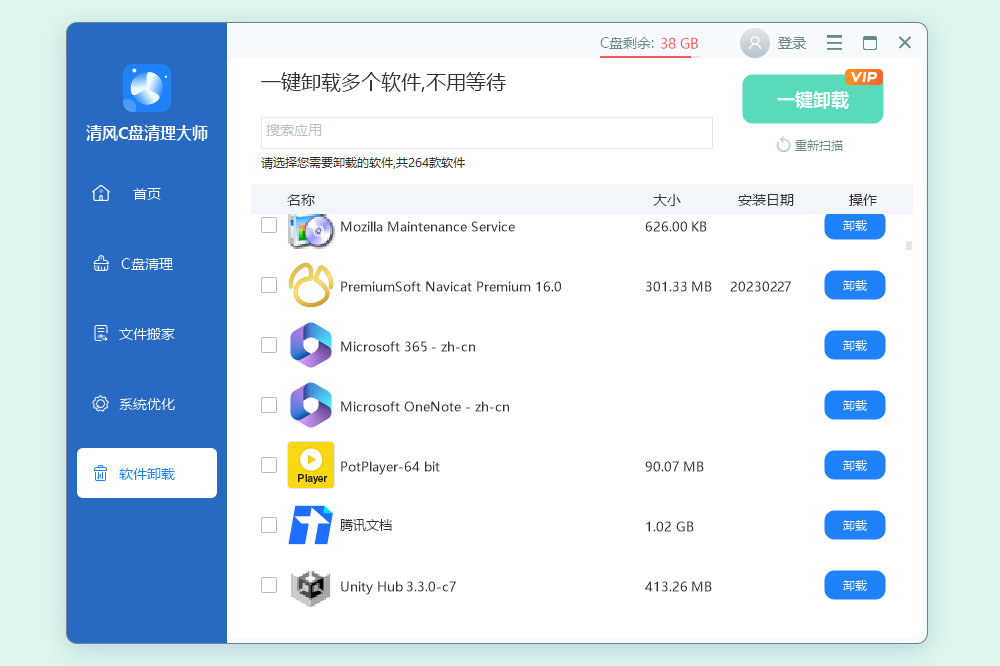Click the 搜索应用 search field
The width and height of the screenshot is (1000, 666).
tap(487, 132)
